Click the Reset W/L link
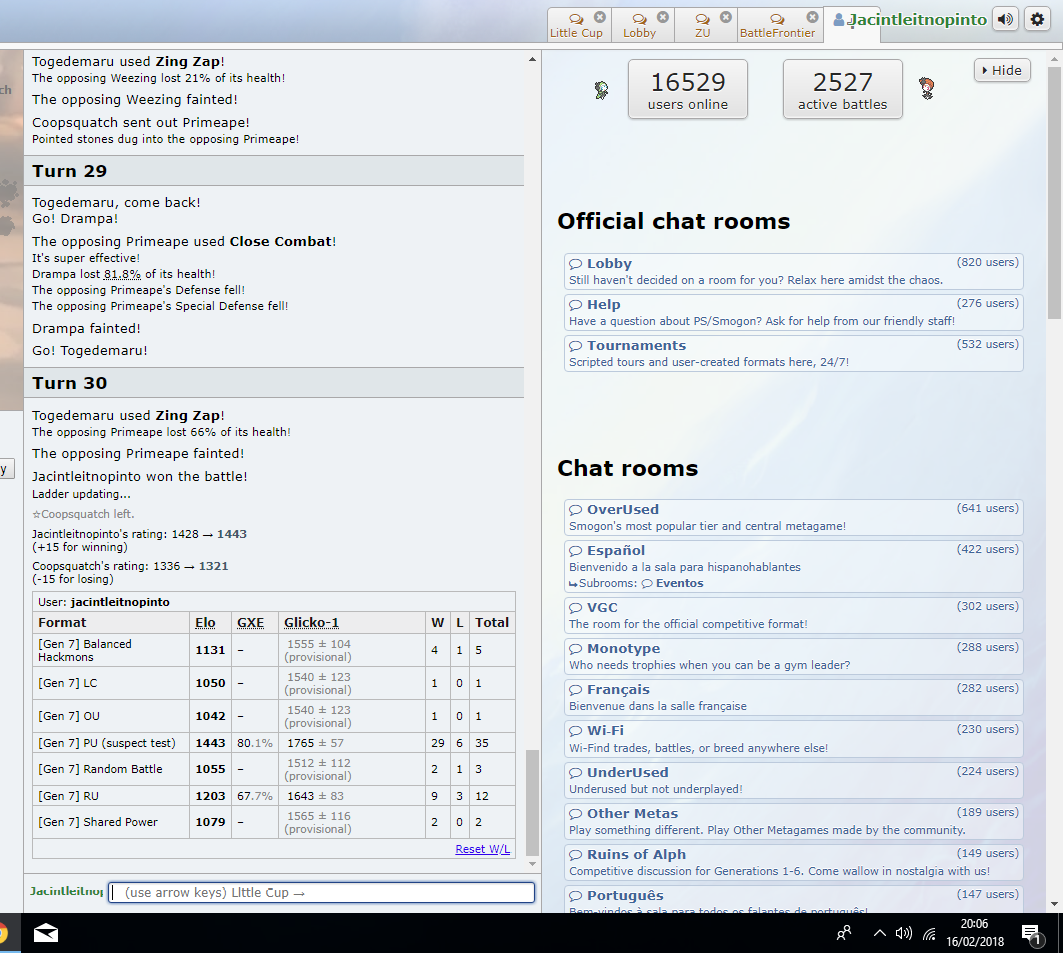This screenshot has width=1063, height=953. pos(482,849)
